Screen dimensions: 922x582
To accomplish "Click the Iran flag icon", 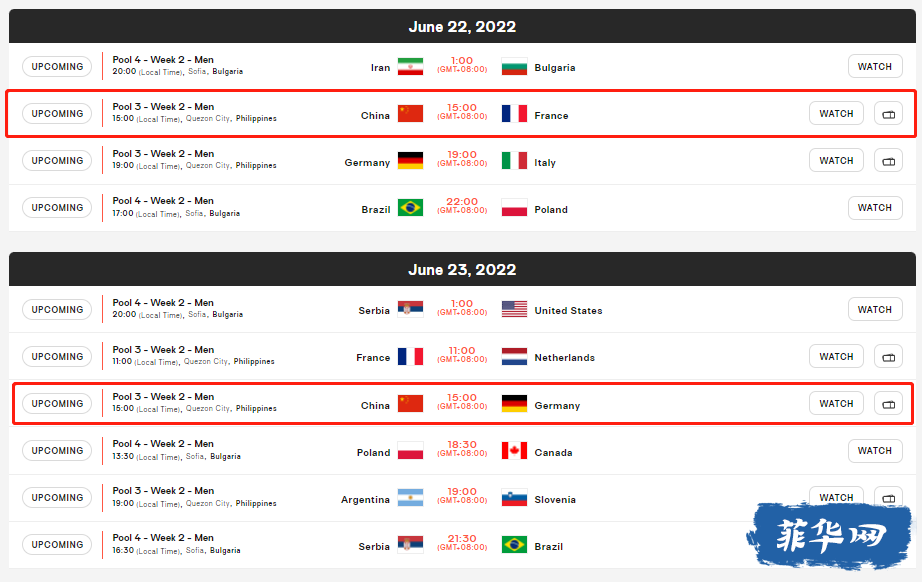I will point(410,66).
